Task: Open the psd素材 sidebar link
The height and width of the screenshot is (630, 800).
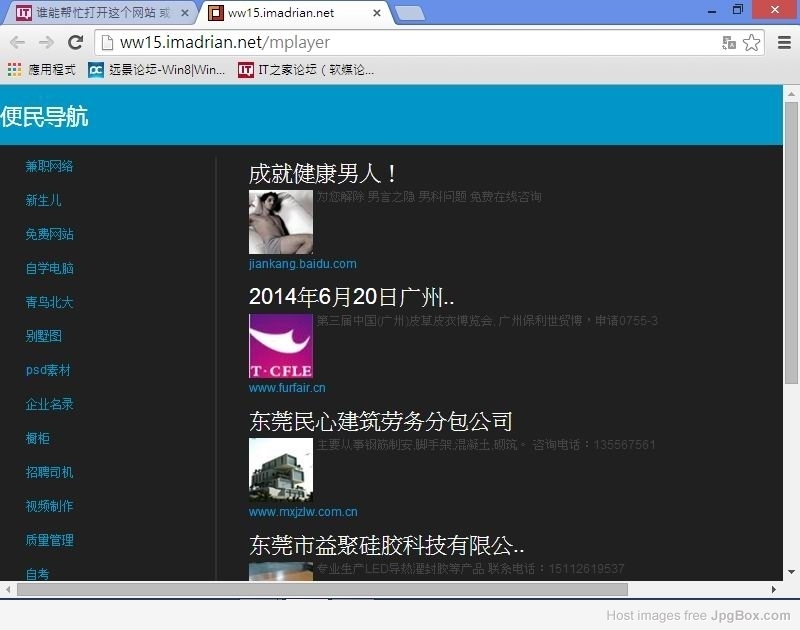Action: (x=48, y=370)
